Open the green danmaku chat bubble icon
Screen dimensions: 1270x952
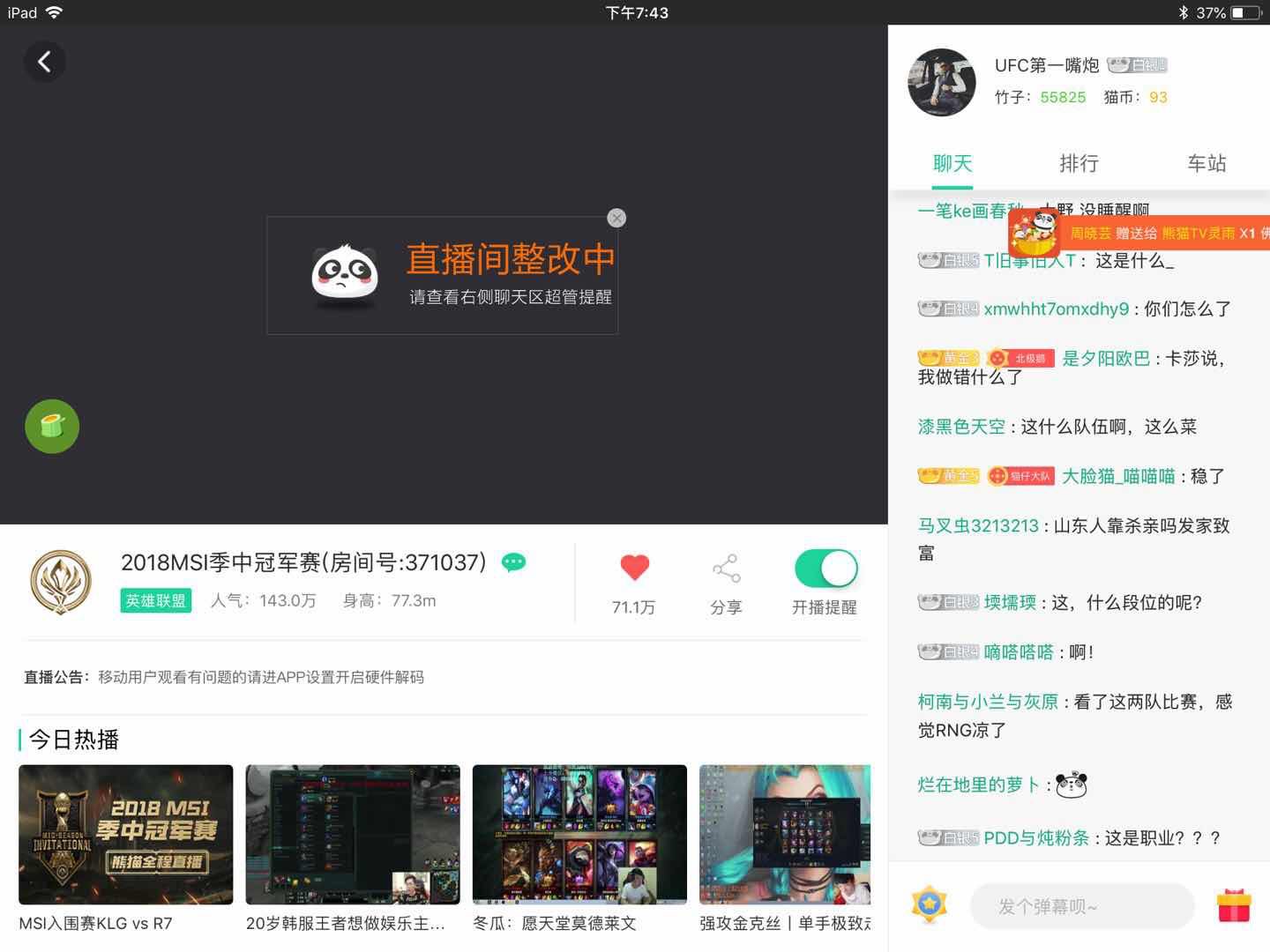click(513, 562)
